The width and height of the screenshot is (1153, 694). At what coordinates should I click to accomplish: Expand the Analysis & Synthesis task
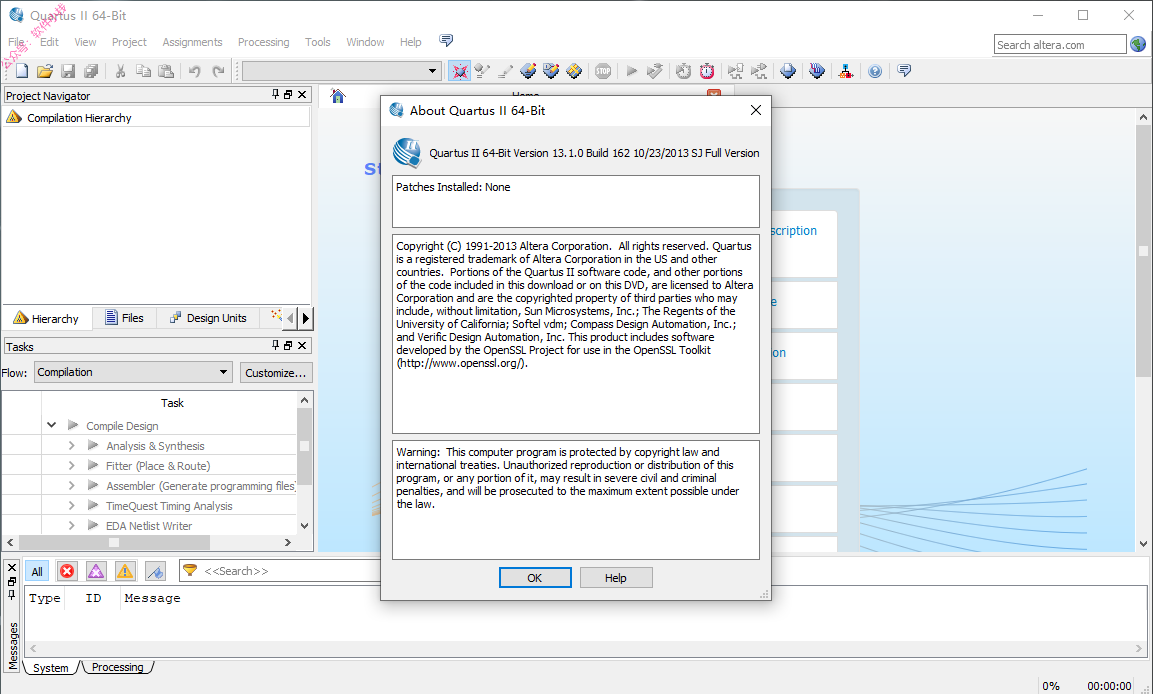(71, 446)
